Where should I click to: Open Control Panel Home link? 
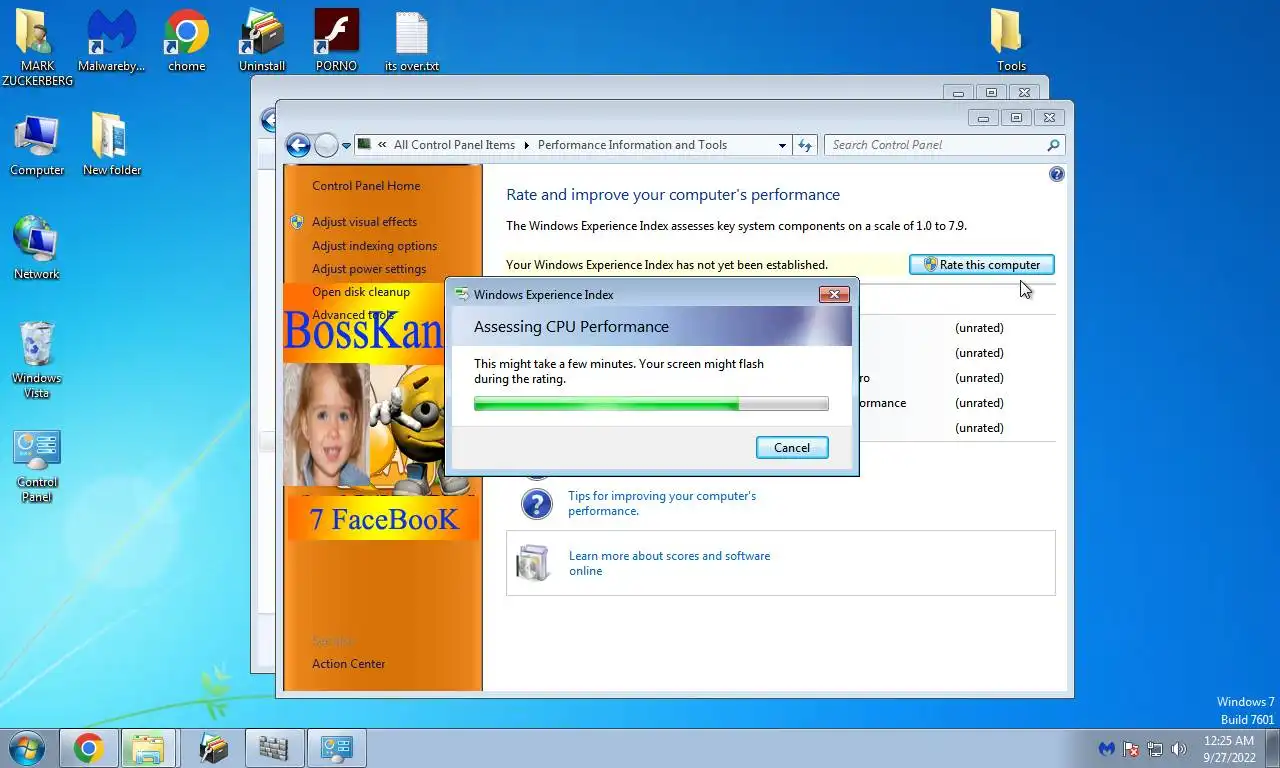click(366, 186)
